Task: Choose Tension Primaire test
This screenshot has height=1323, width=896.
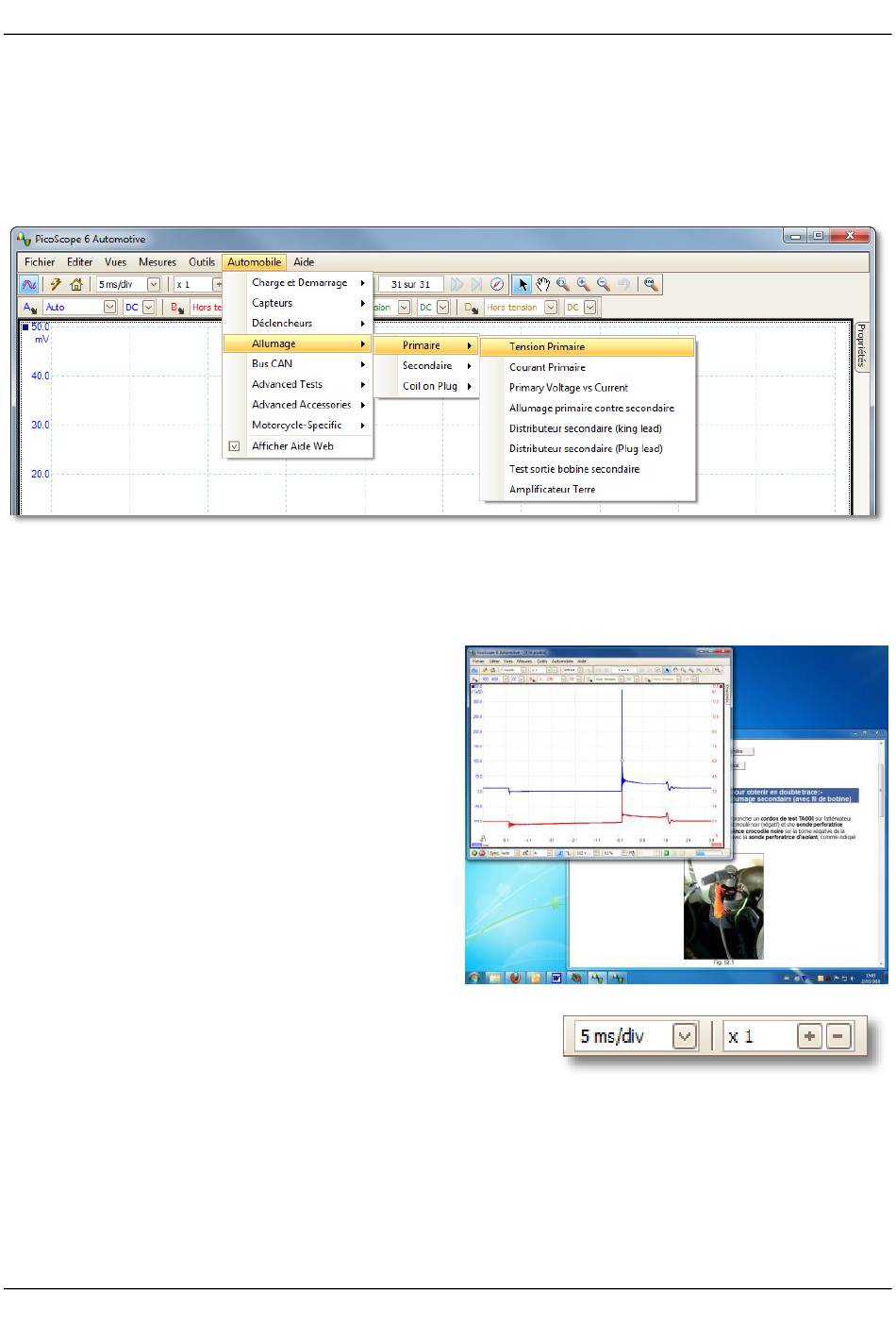Action: coord(588,346)
